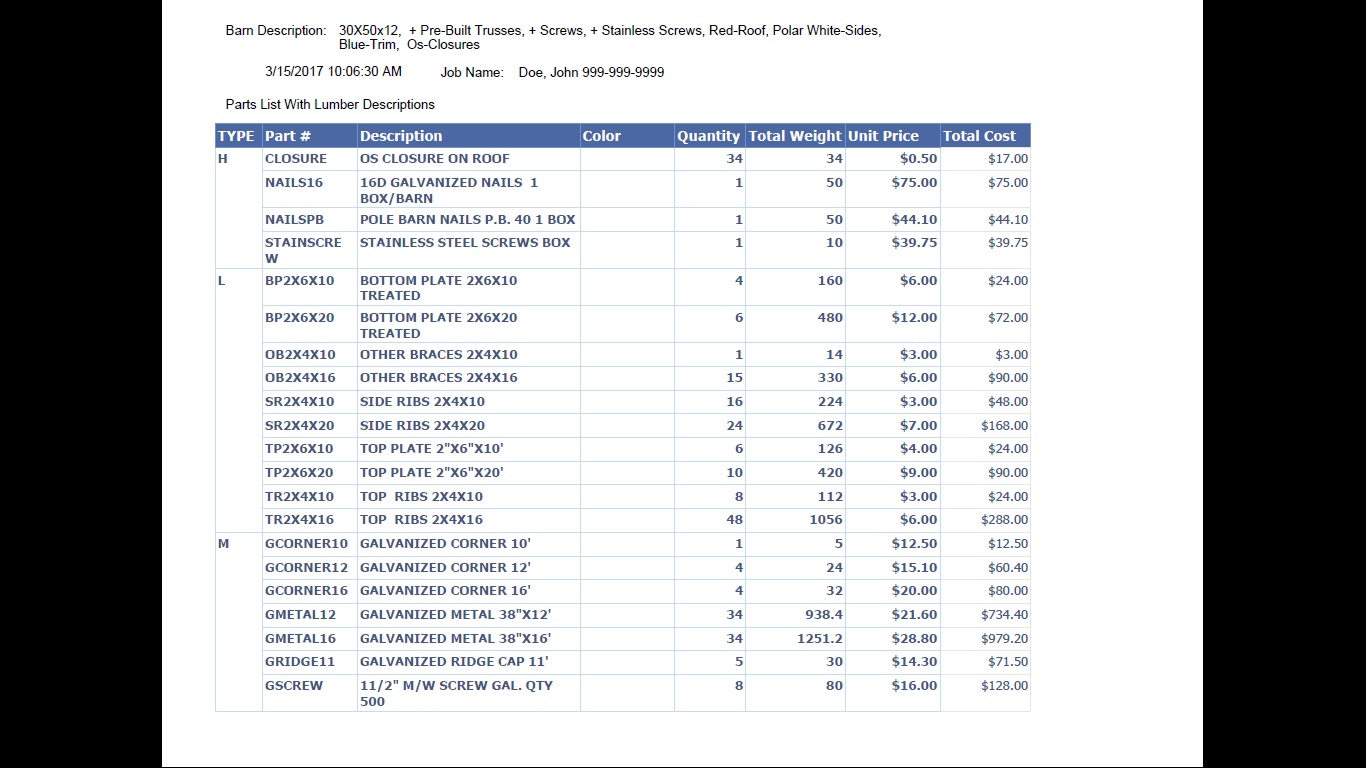Click 11/2" M/W SCREW GAL. description

point(456,694)
